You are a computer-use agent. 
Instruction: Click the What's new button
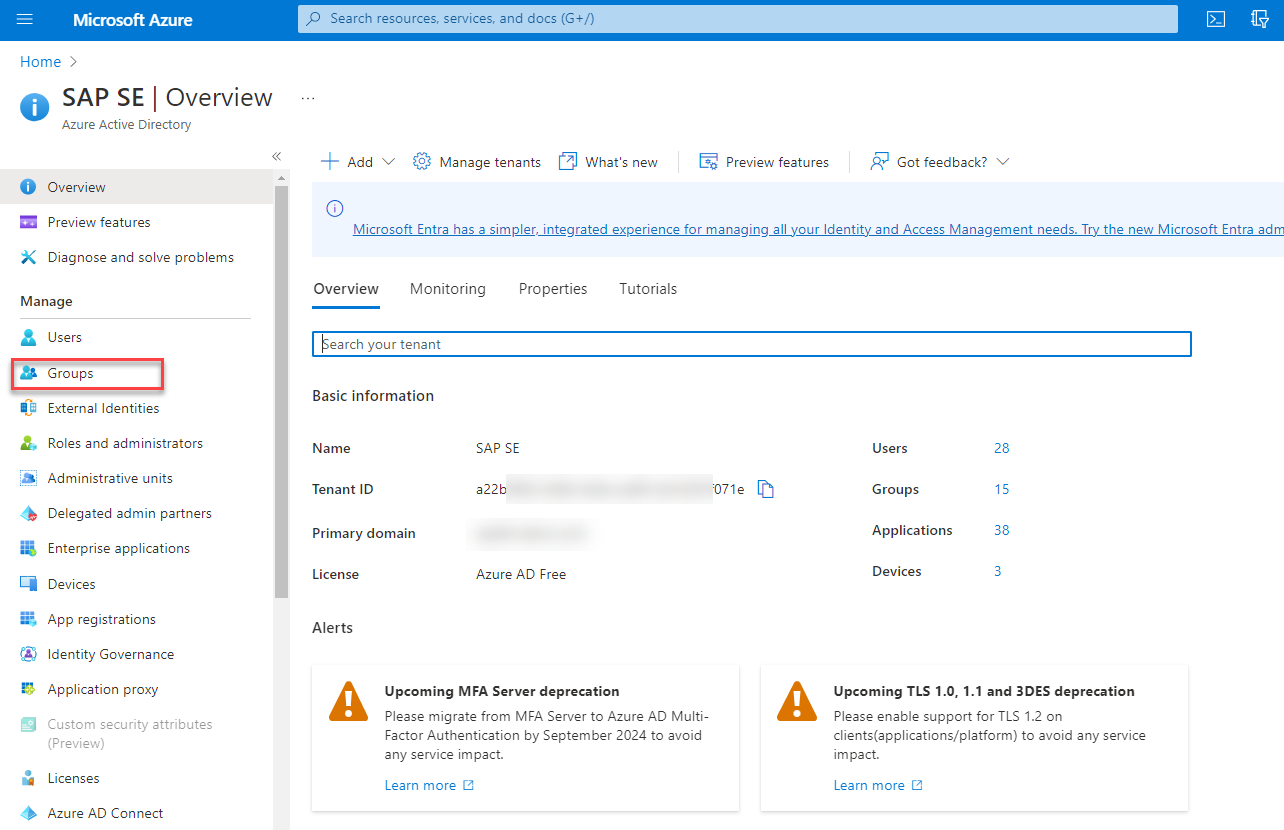click(x=608, y=162)
